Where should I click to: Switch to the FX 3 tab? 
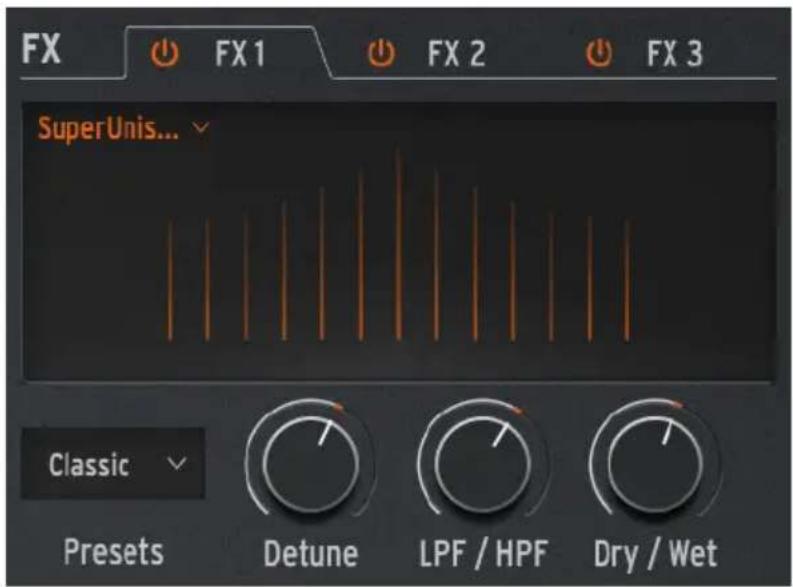click(675, 53)
